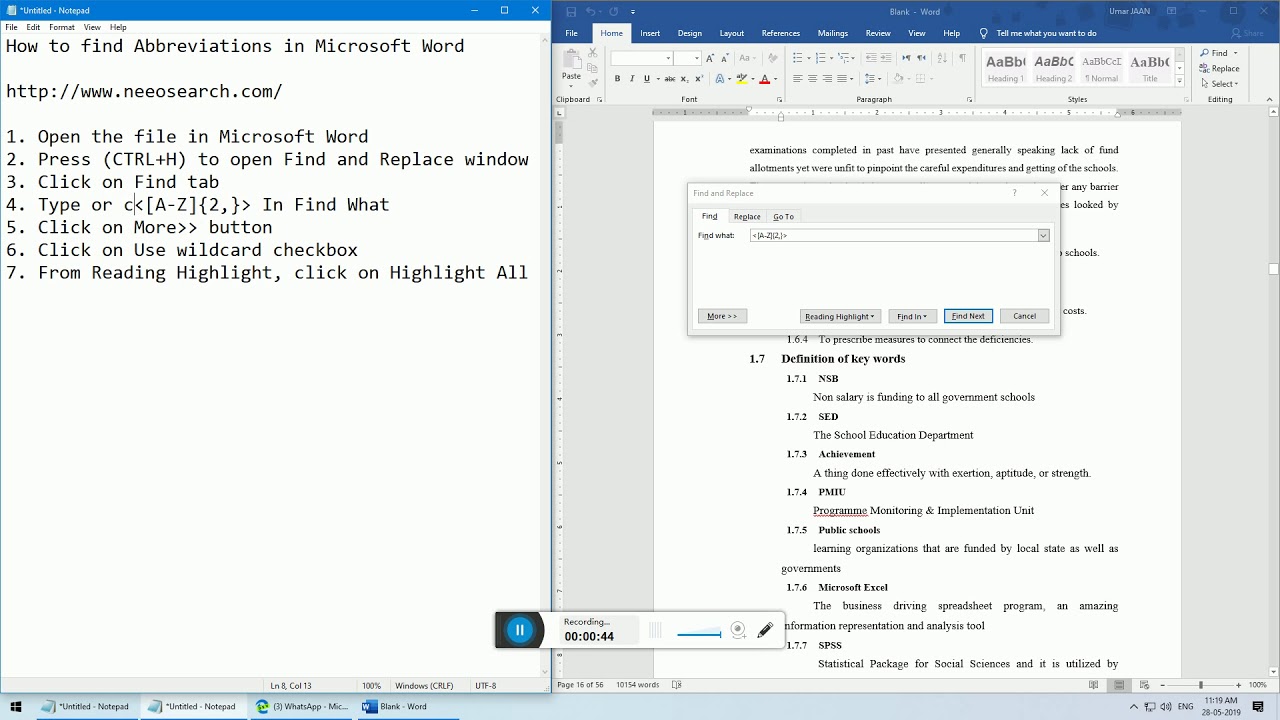The height and width of the screenshot is (720, 1280).
Task: Click the Subscript icon
Action: [x=684, y=78]
